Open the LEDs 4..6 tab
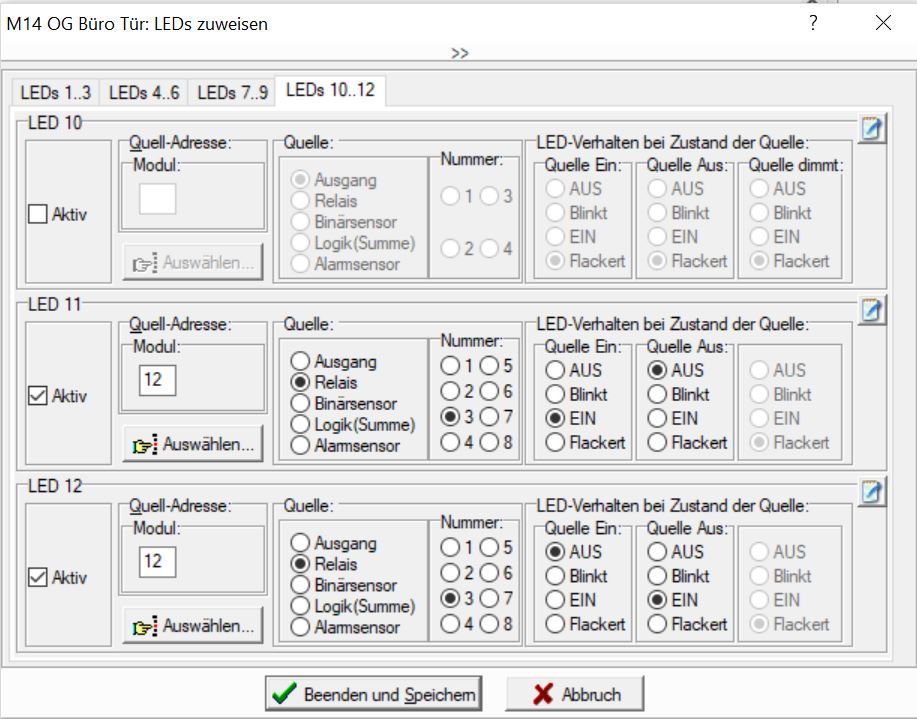The height and width of the screenshot is (719, 917). (144, 92)
